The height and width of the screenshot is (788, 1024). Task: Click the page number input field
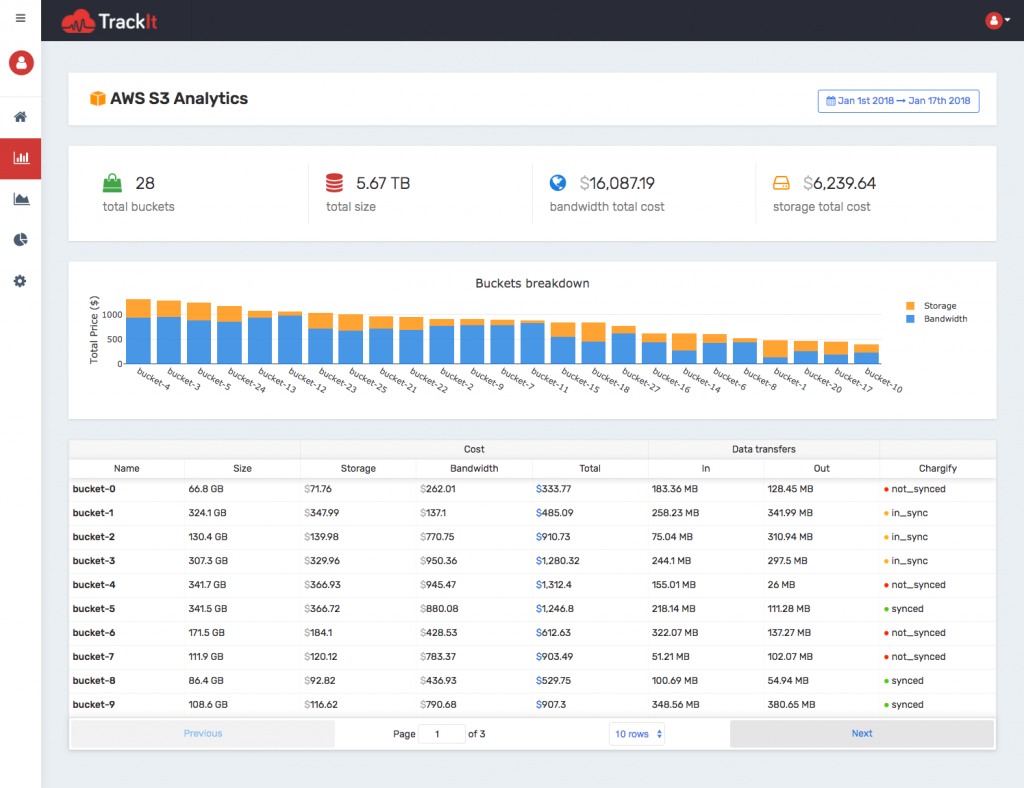pyautogui.click(x=441, y=733)
